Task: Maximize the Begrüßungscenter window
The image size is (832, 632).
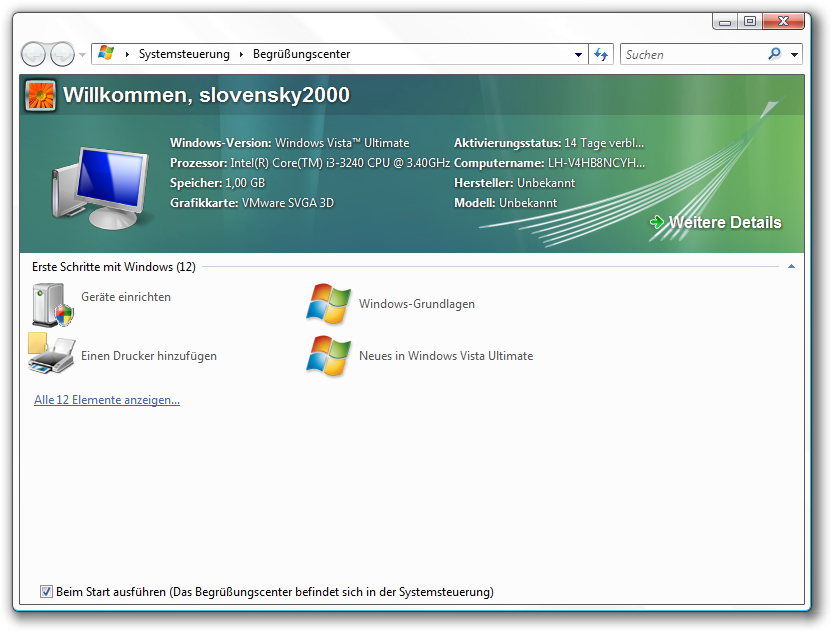Action: tap(750, 21)
